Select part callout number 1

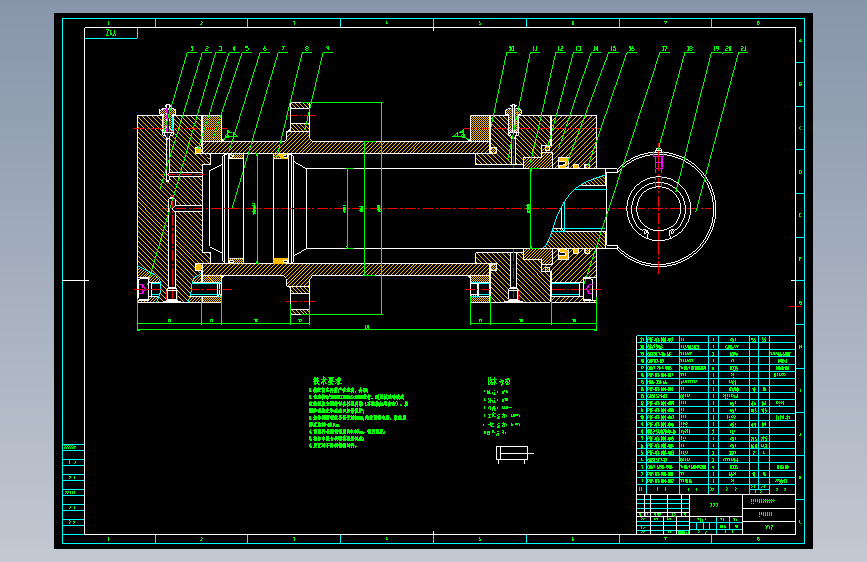tap(192, 49)
